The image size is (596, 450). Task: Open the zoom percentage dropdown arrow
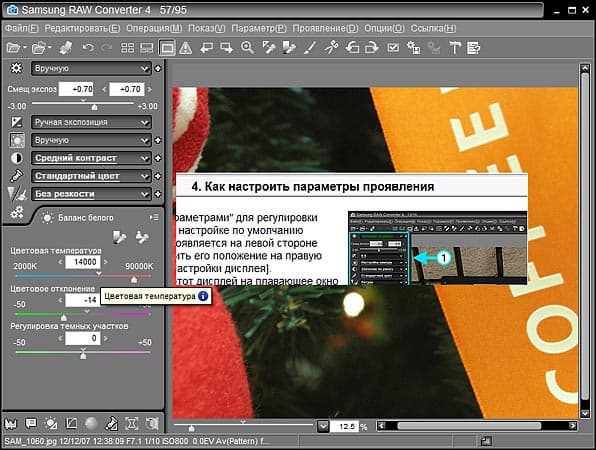323,426
